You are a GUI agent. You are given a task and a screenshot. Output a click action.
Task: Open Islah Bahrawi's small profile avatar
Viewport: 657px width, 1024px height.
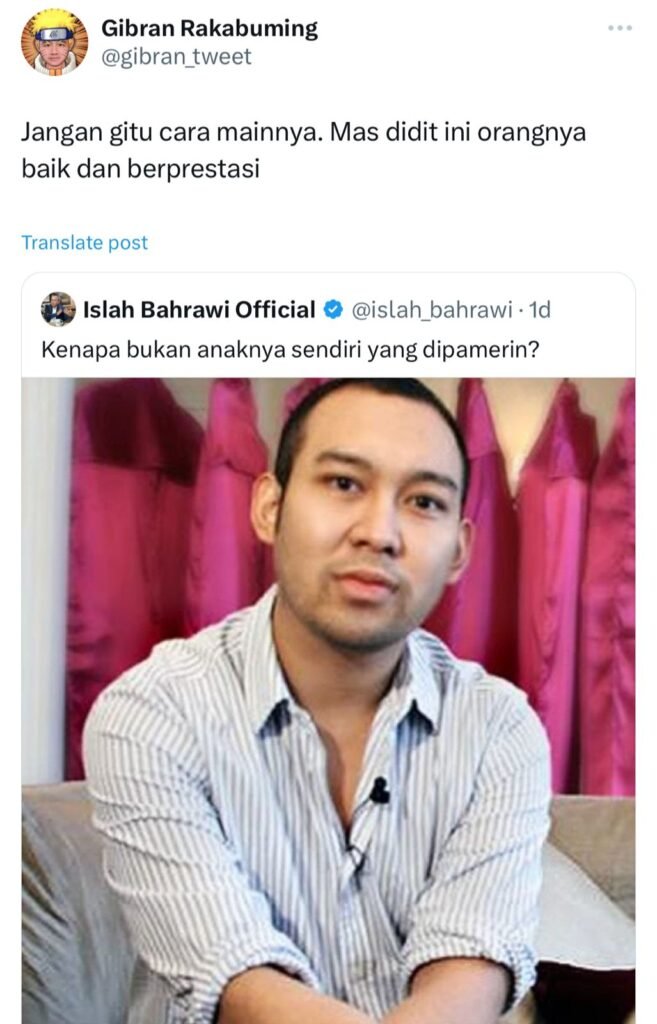(58, 309)
